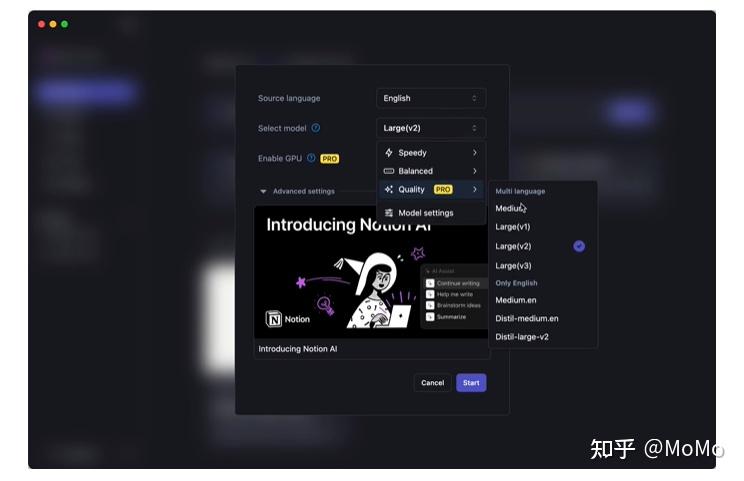Maximize the window with the green button
Screen dimensions: 744x481
pyautogui.click(x=65, y=24)
